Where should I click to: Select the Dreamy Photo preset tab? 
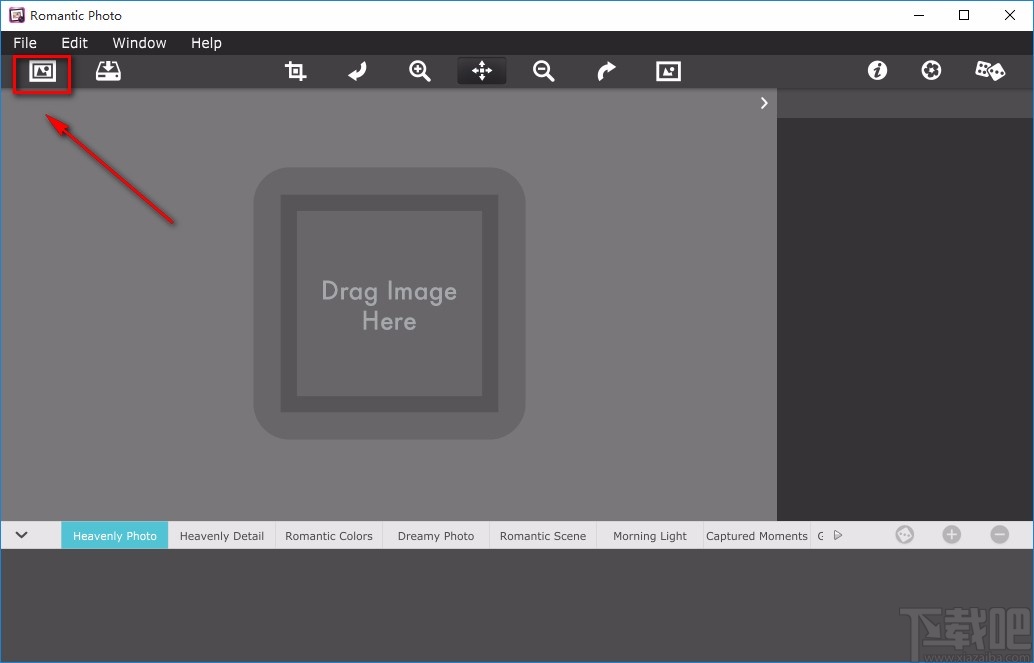pyautogui.click(x=436, y=536)
